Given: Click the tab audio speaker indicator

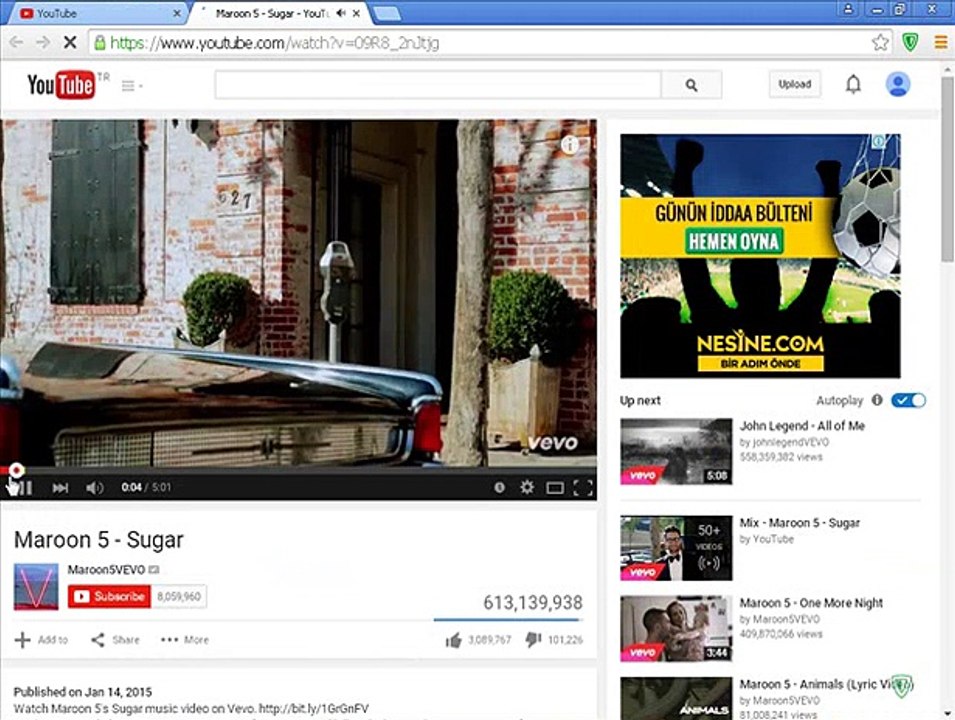Looking at the screenshot, I should click(341, 13).
